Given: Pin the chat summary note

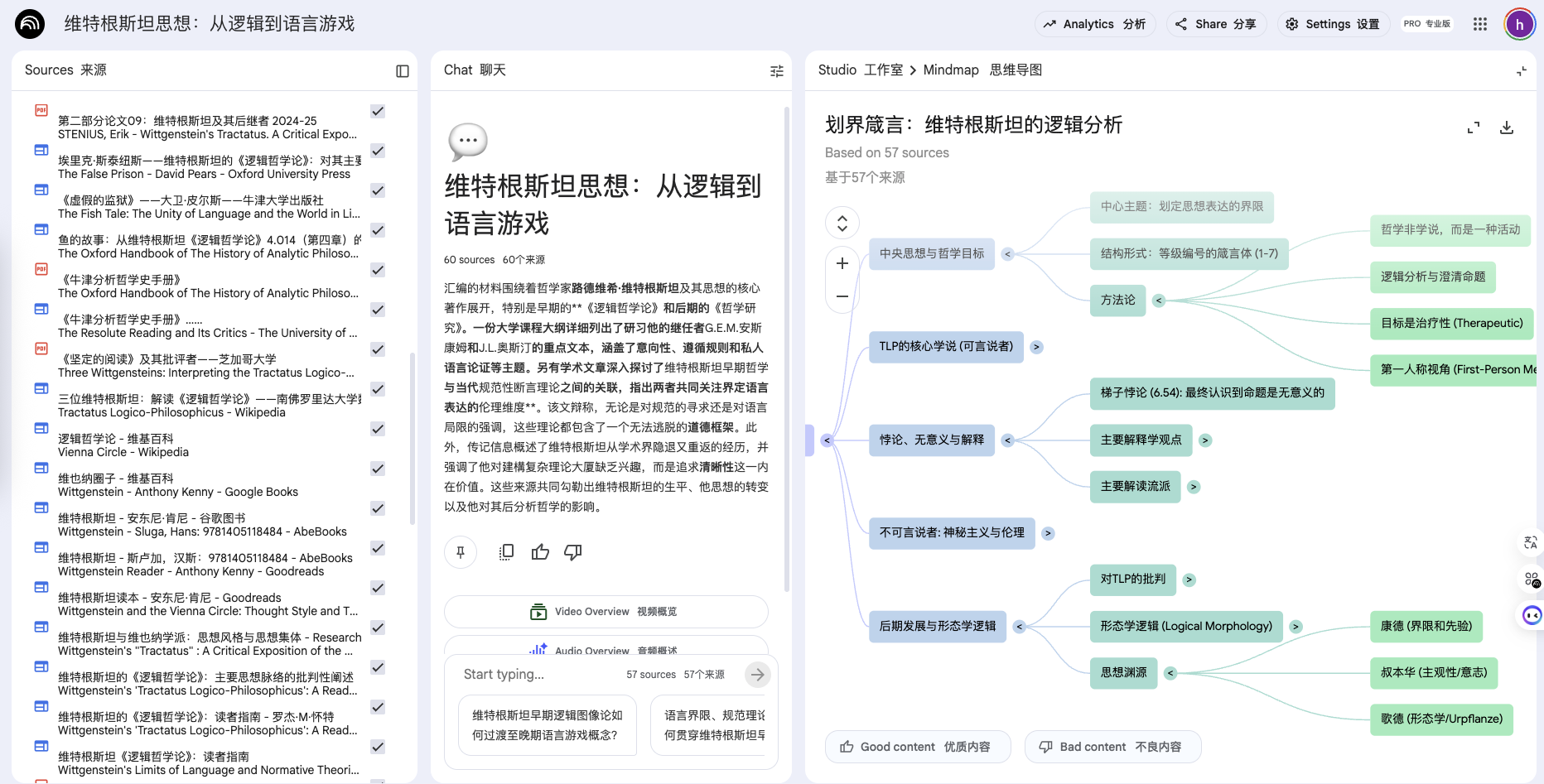Looking at the screenshot, I should 461,552.
